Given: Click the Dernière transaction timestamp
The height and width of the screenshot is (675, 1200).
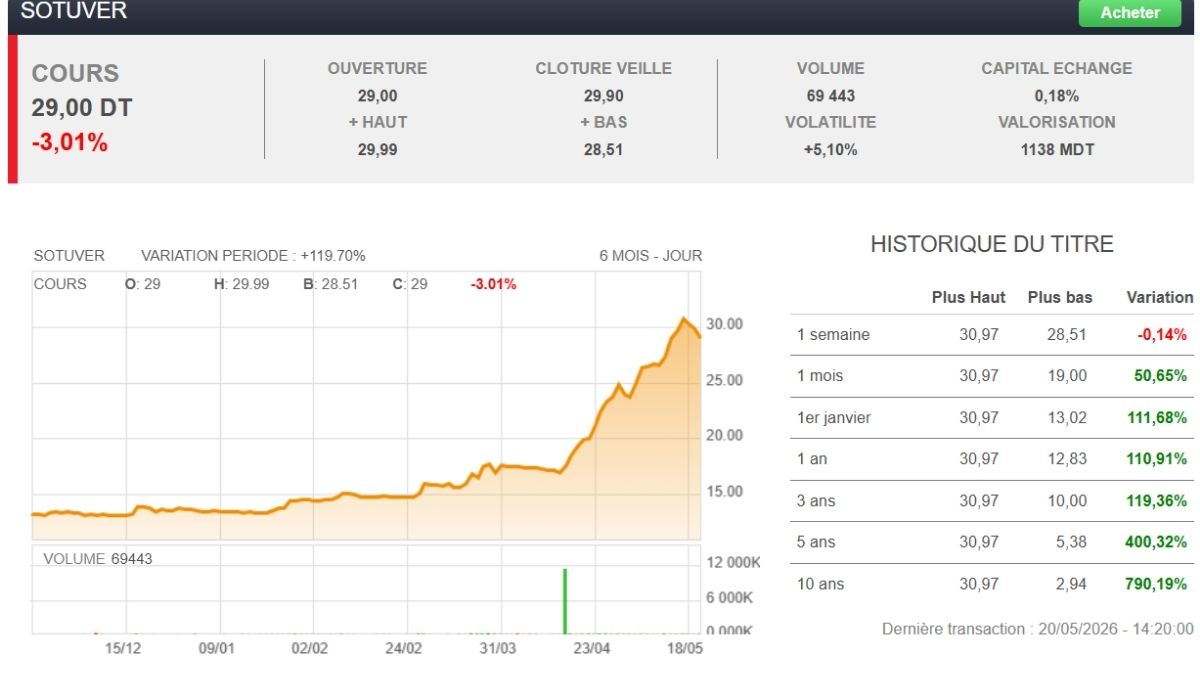Looking at the screenshot, I should (1037, 629).
